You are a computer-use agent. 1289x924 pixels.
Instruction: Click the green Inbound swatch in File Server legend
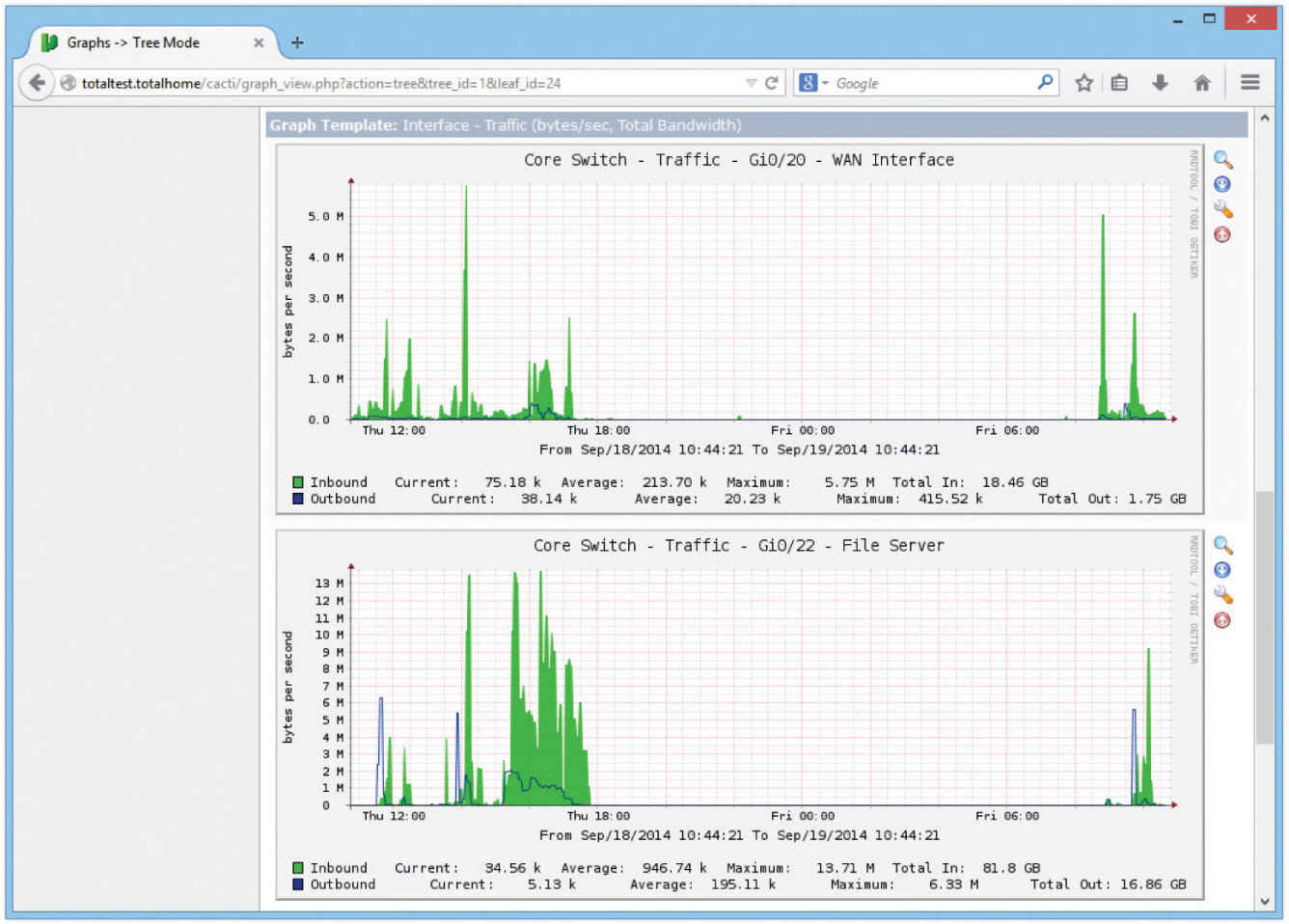[298, 868]
